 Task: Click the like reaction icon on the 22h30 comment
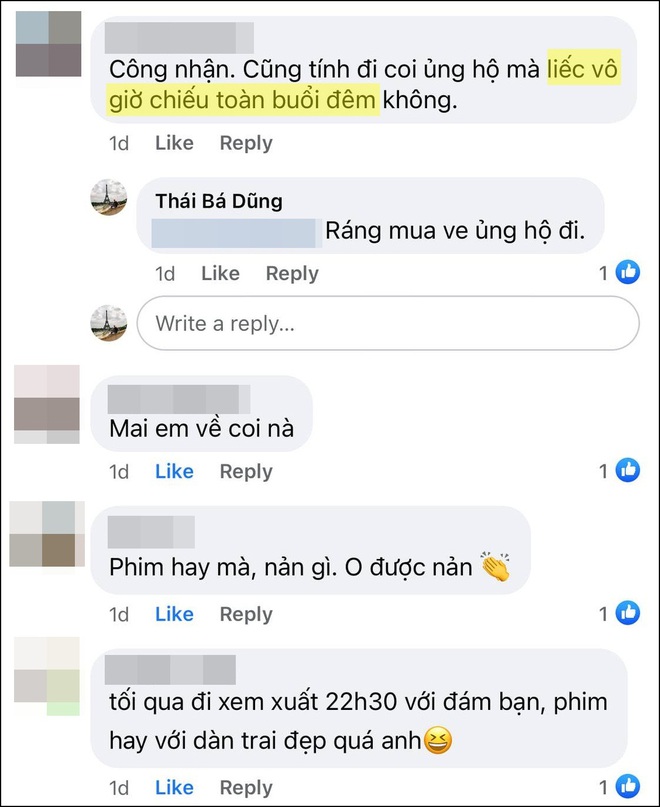tap(628, 786)
